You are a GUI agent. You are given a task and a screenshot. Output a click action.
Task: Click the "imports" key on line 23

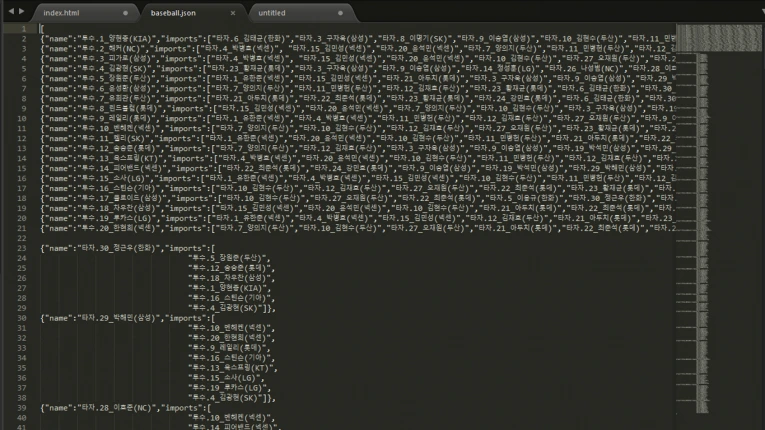(187, 248)
